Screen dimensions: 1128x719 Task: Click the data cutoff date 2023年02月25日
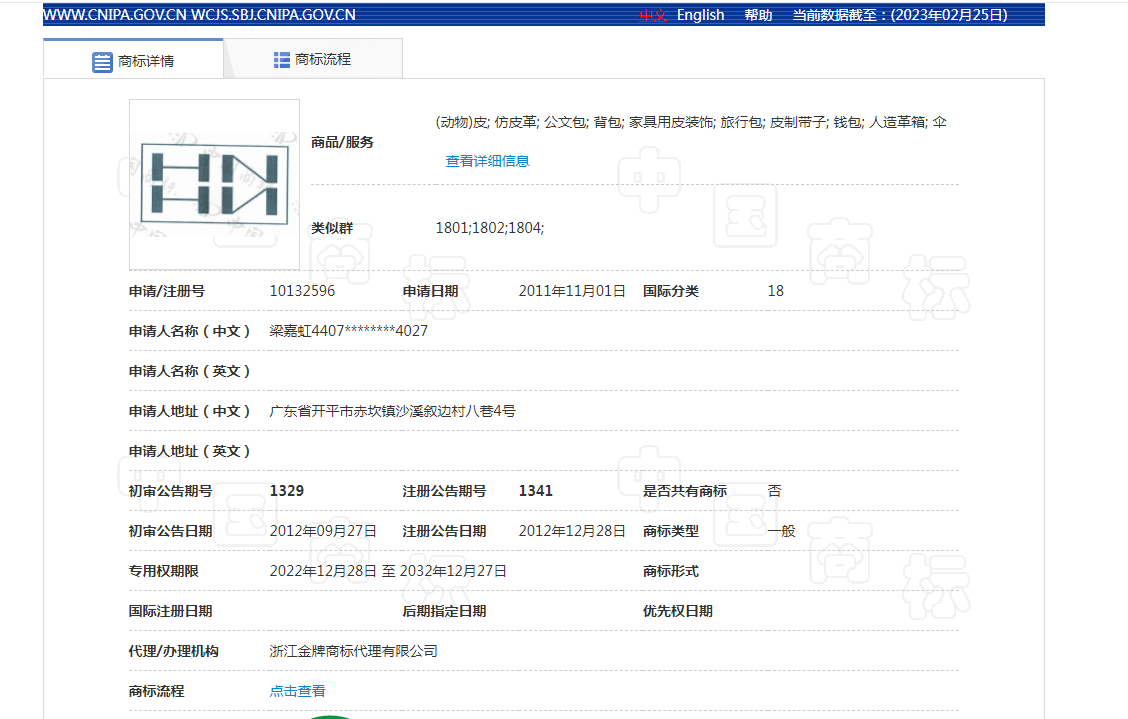pyautogui.click(x=949, y=15)
